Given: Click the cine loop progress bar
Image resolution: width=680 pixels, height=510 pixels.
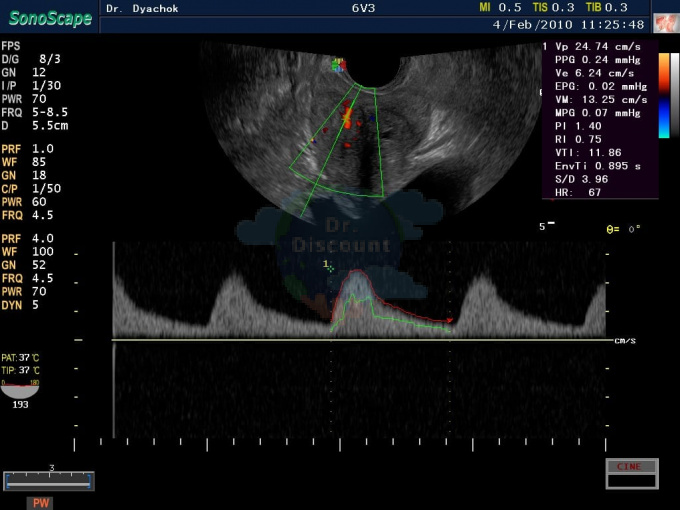Looking at the screenshot, I should click(49, 481).
